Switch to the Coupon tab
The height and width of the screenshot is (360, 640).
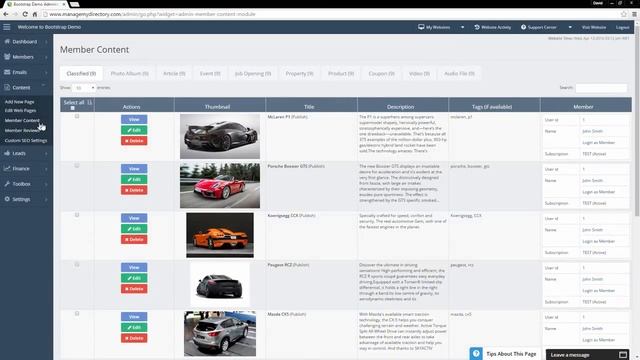pos(381,73)
